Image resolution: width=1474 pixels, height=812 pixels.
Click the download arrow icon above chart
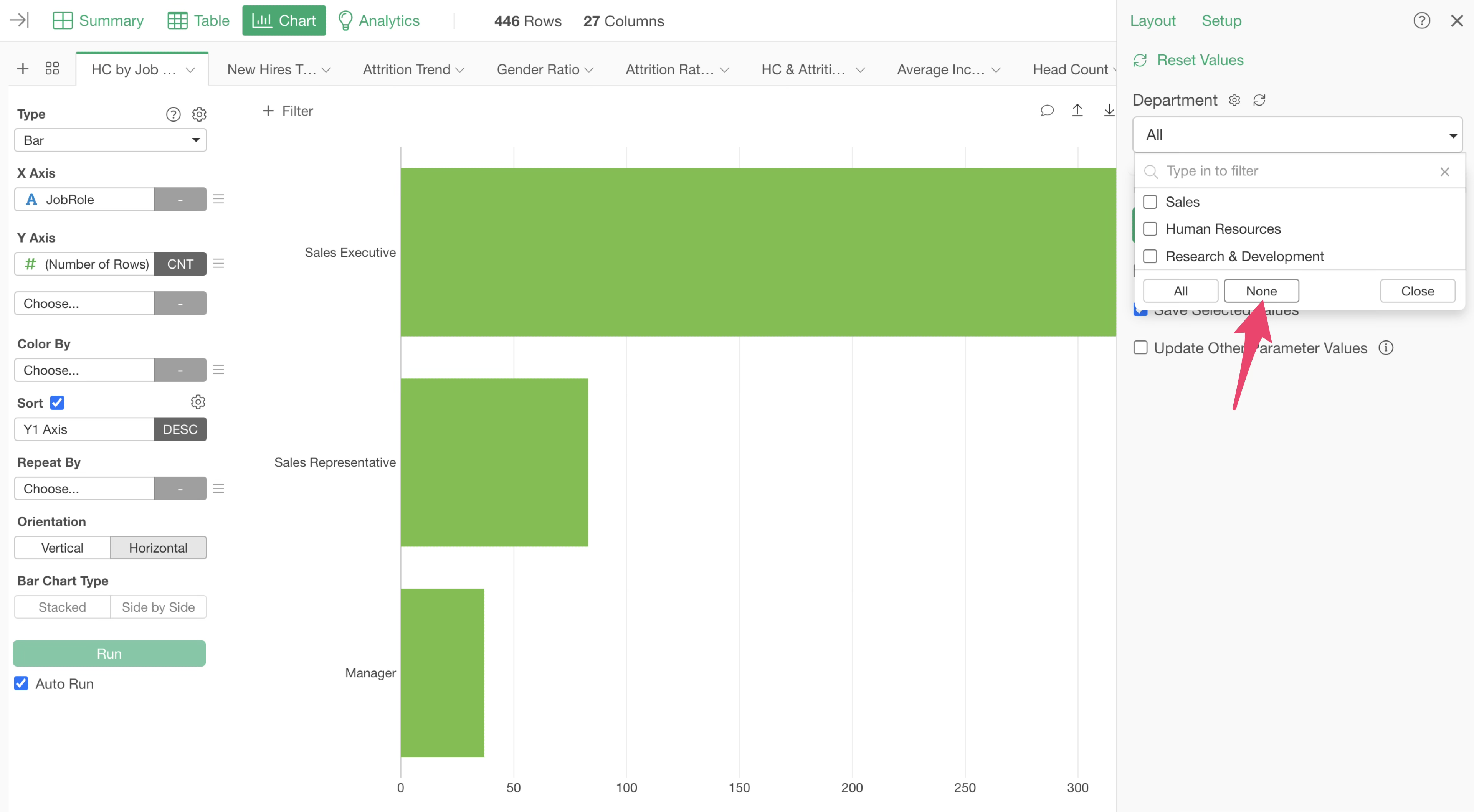click(1108, 111)
